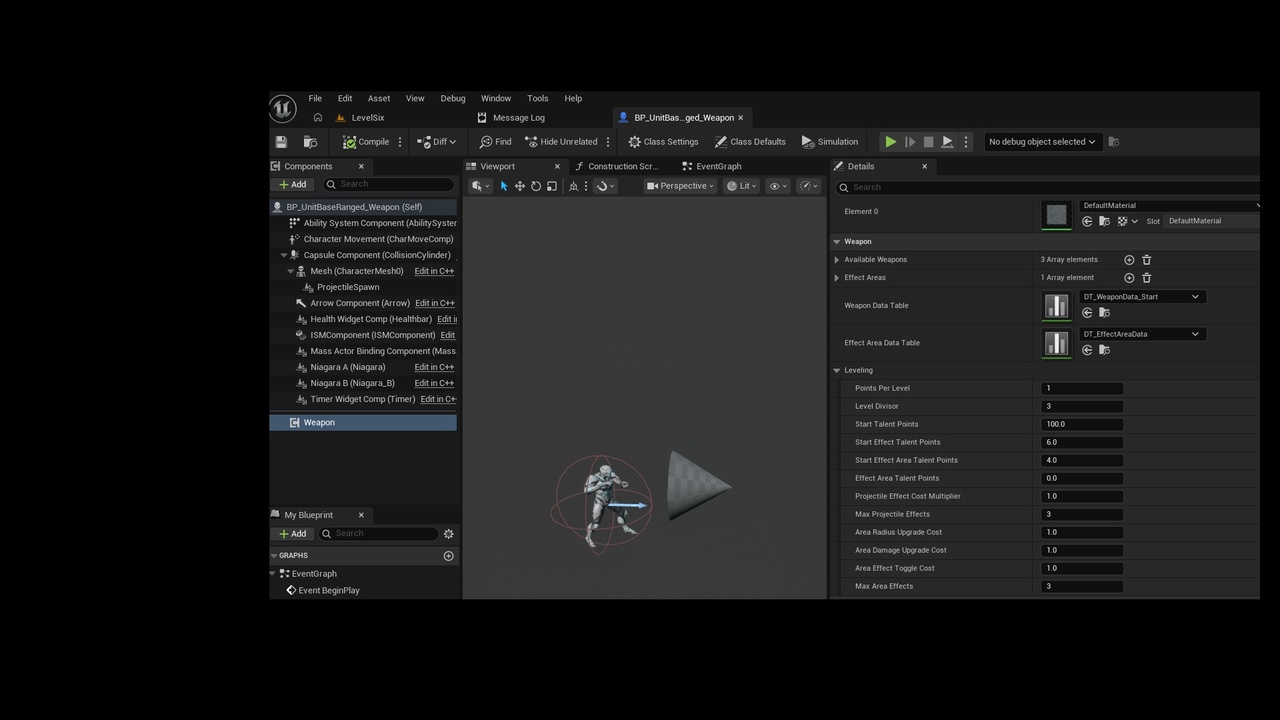1280x720 pixels.
Task: Open Class Defaults
Action: tap(749, 142)
